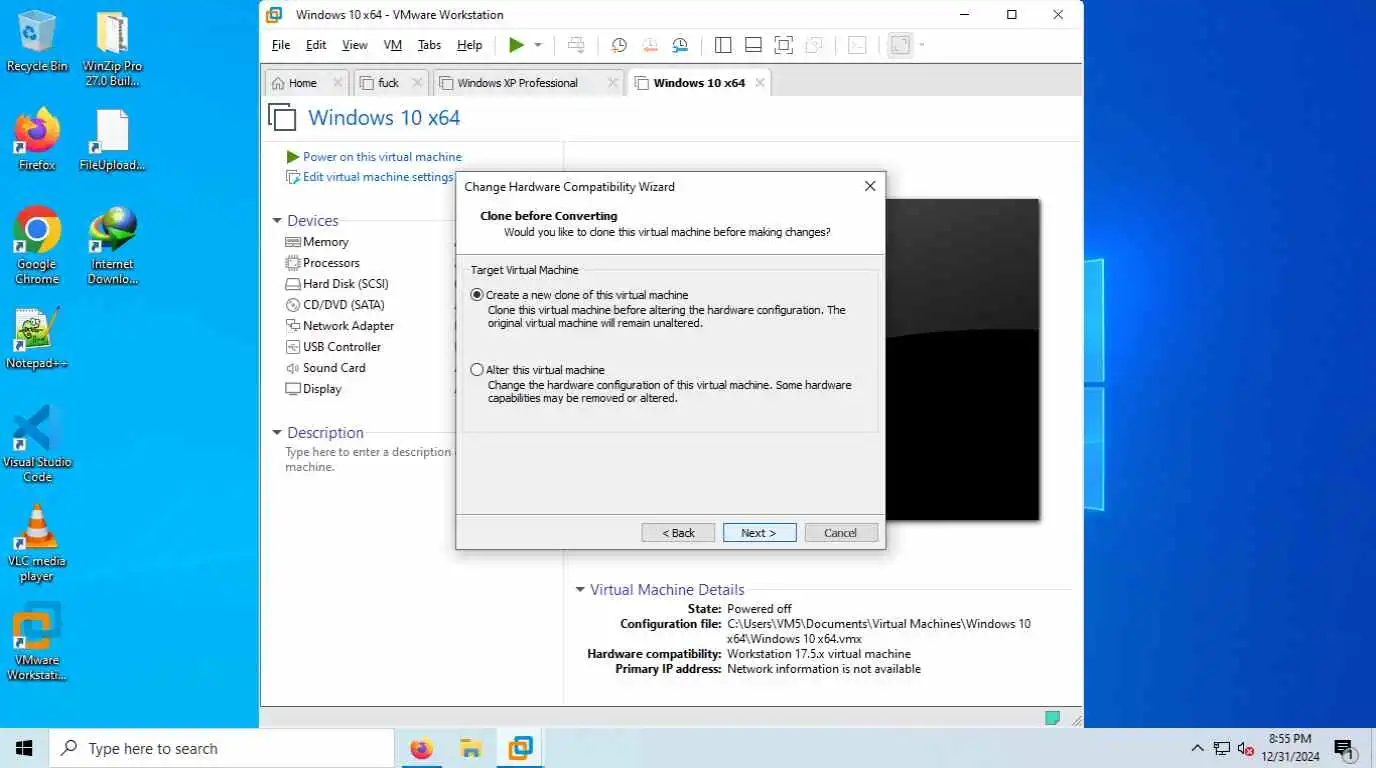Select the Sound Card device

325,368
